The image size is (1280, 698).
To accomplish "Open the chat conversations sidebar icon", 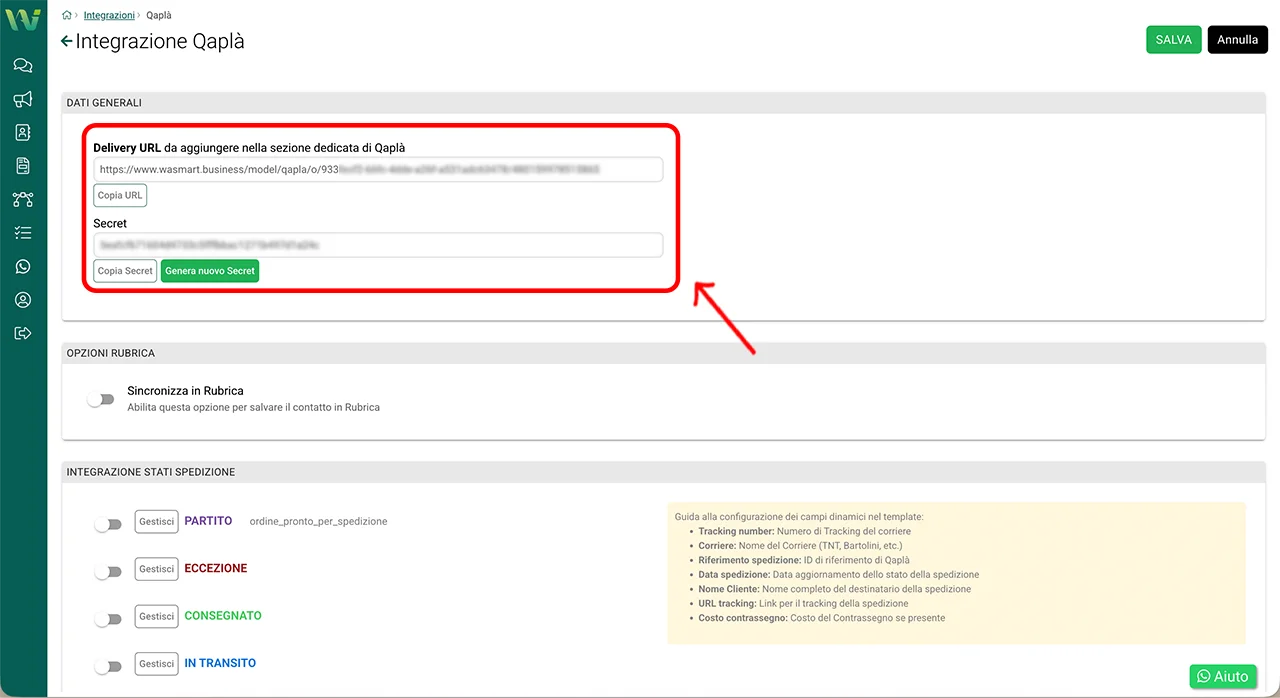I will point(23,66).
